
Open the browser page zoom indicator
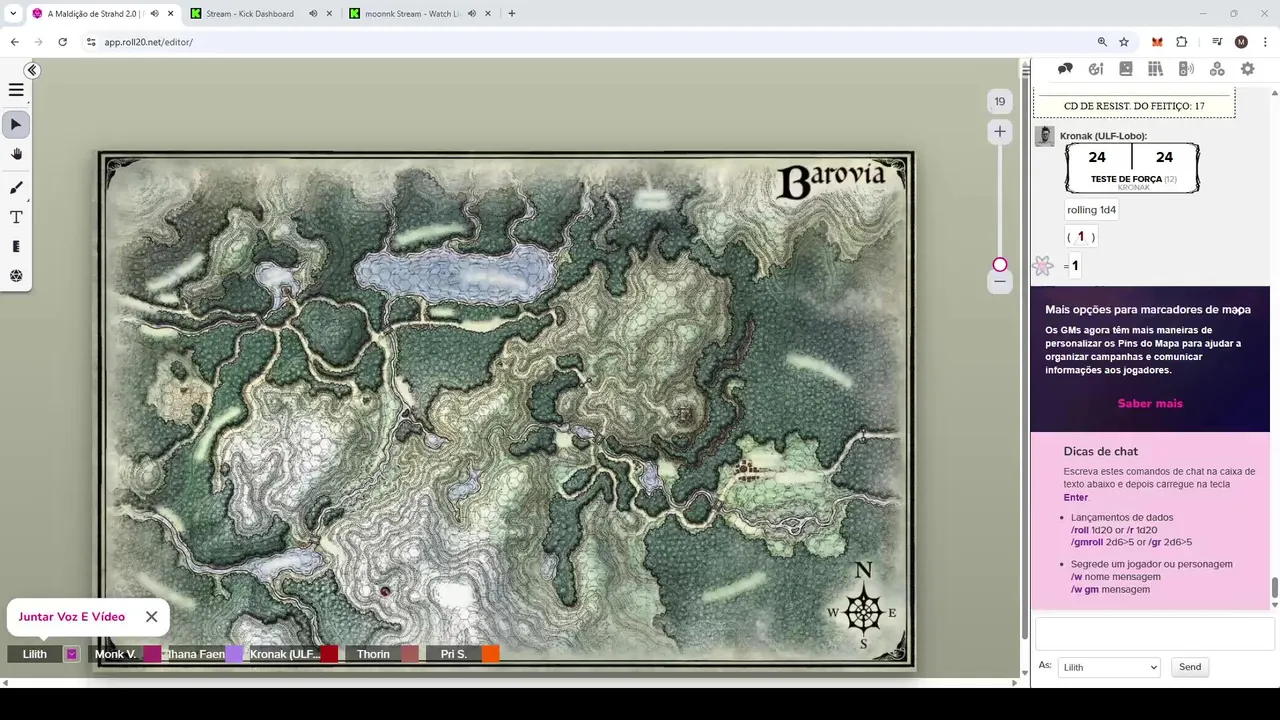1102,42
